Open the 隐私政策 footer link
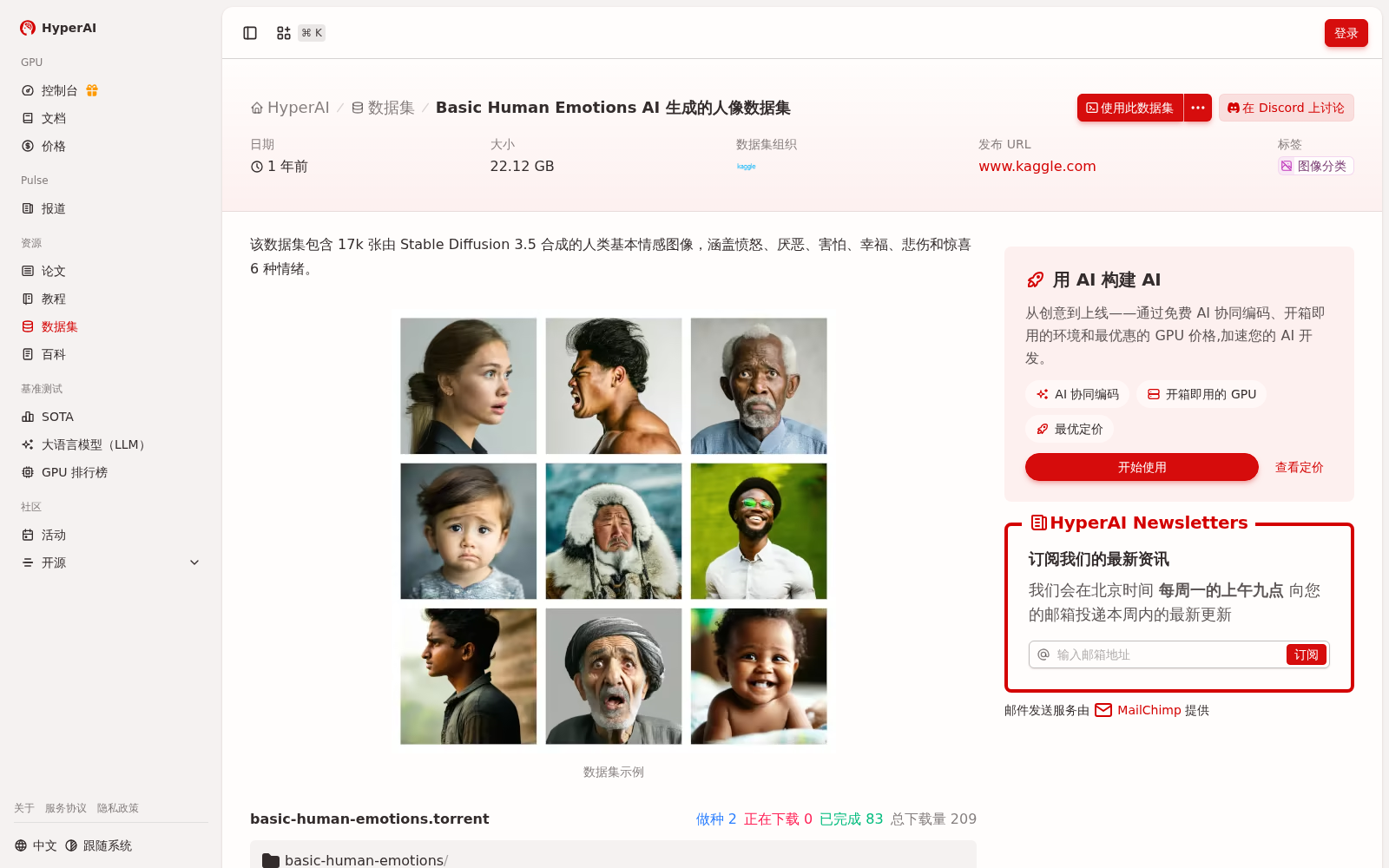 point(118,808)
